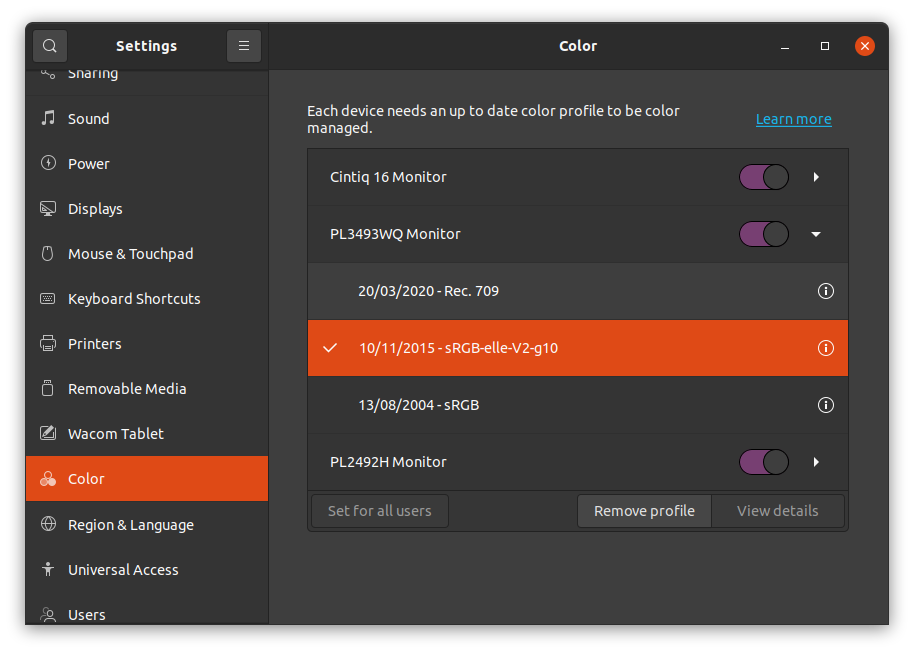Screen dimensions: 914x653
Task: Open the hamburger menu in Settings
Action: point(244,45)
